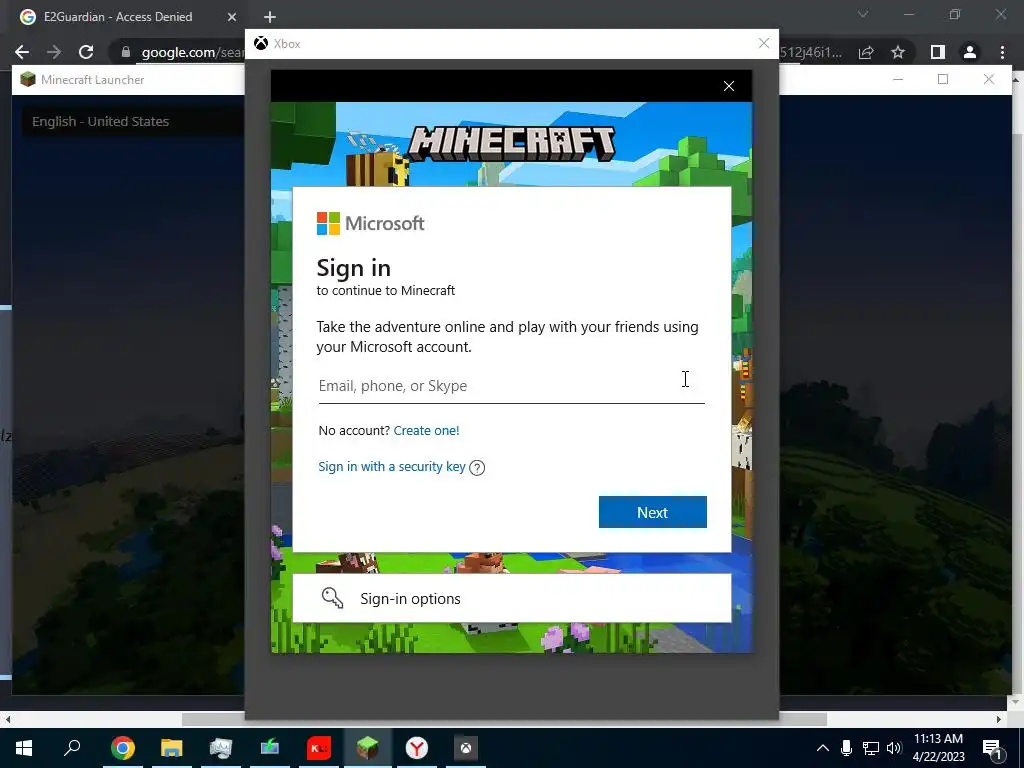This screenshot has width=1024, height=768.
Task: Click the horizontal scrollbar left arrow
Action: tap(8, 720)
